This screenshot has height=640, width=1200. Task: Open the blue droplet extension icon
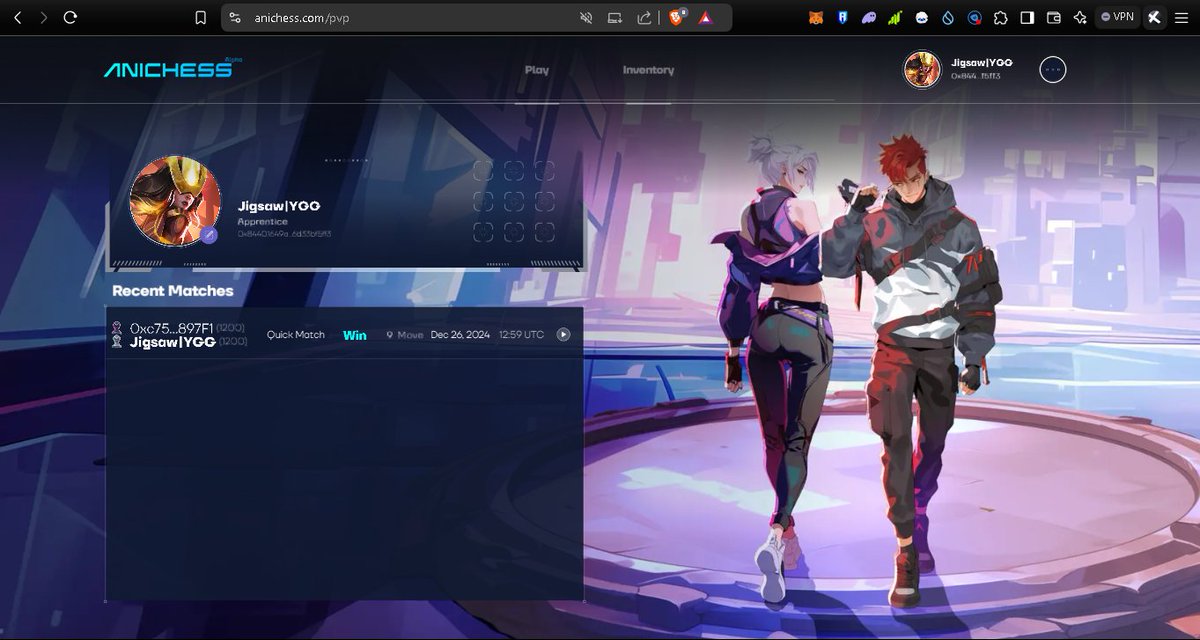948,18
